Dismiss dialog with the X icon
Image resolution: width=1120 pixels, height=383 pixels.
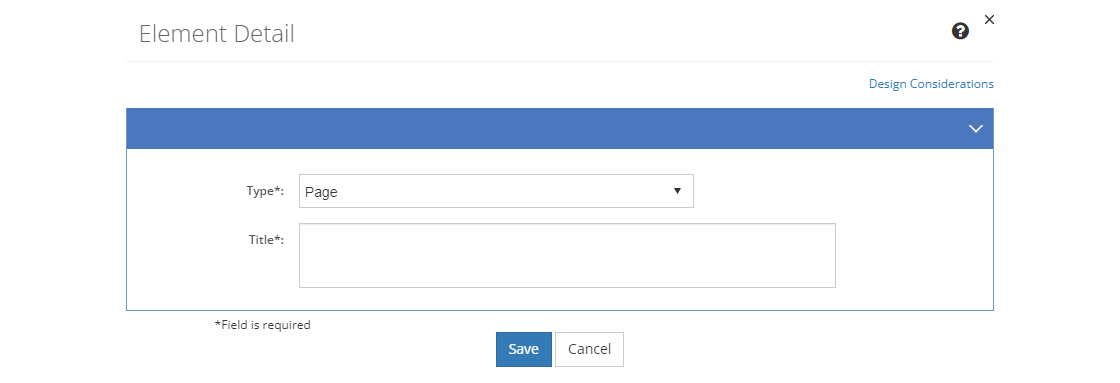click(989, 20)
